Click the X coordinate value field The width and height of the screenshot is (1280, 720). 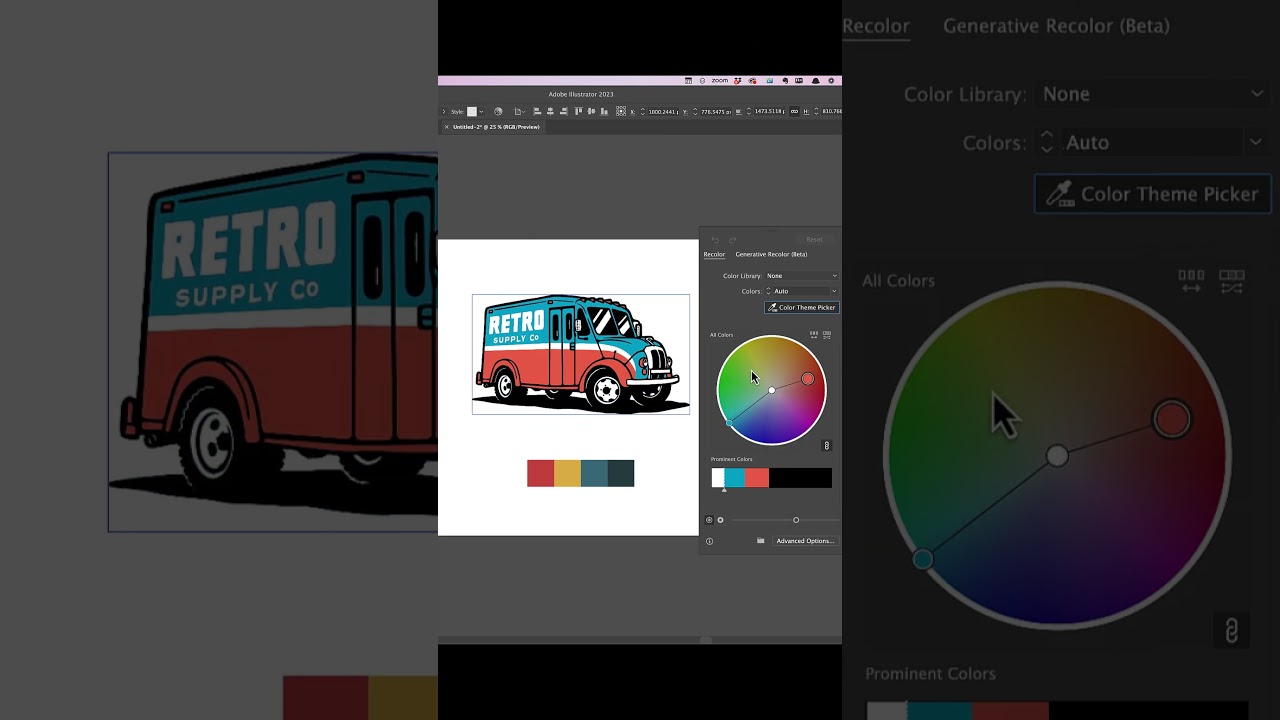click(x=662, y=112)
